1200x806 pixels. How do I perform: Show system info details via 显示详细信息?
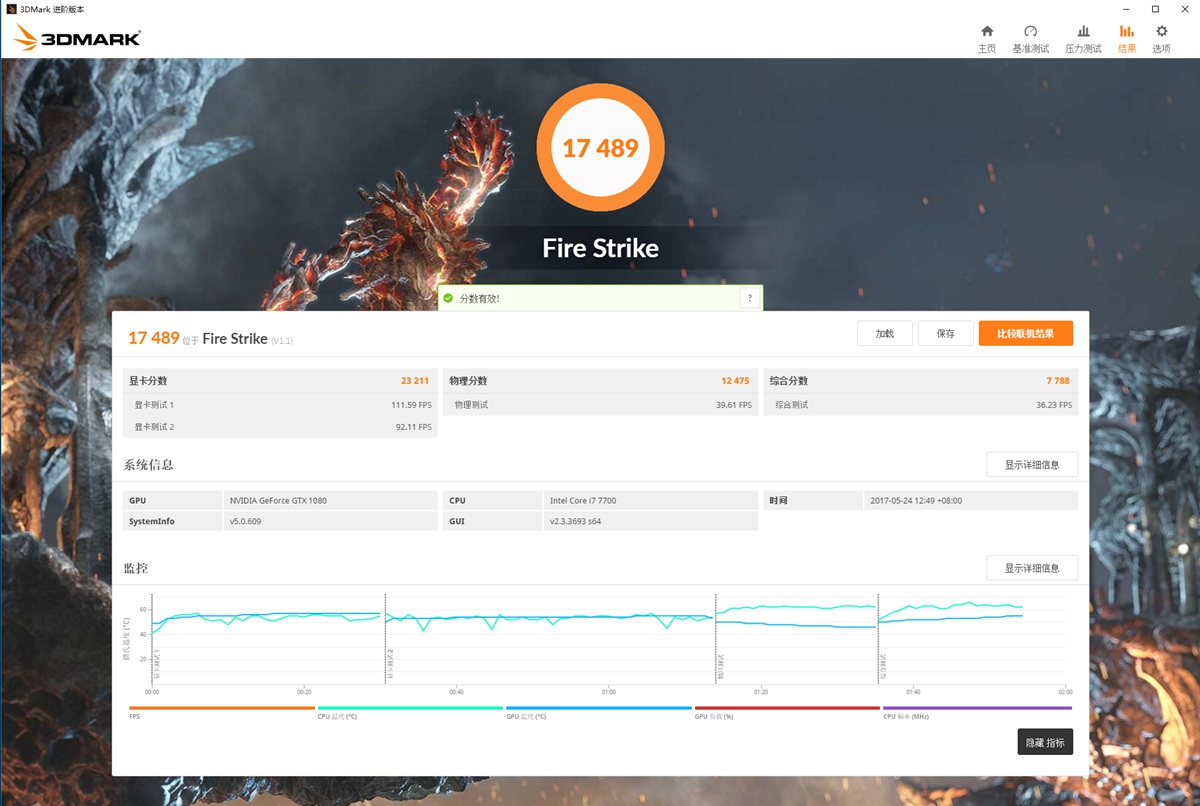1032,465
